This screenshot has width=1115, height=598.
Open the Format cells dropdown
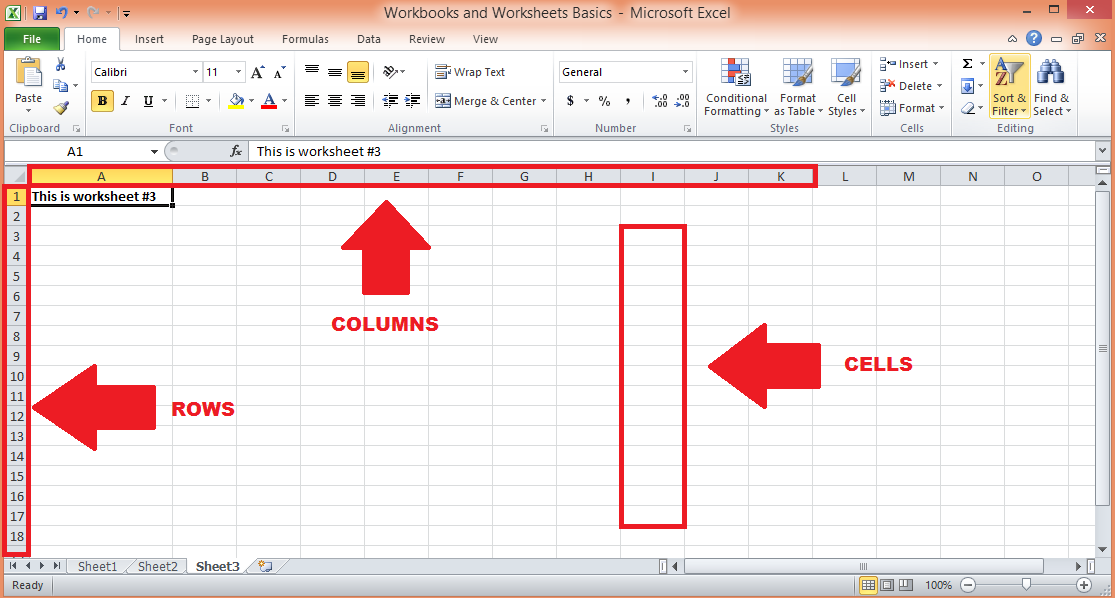[912, 108]
